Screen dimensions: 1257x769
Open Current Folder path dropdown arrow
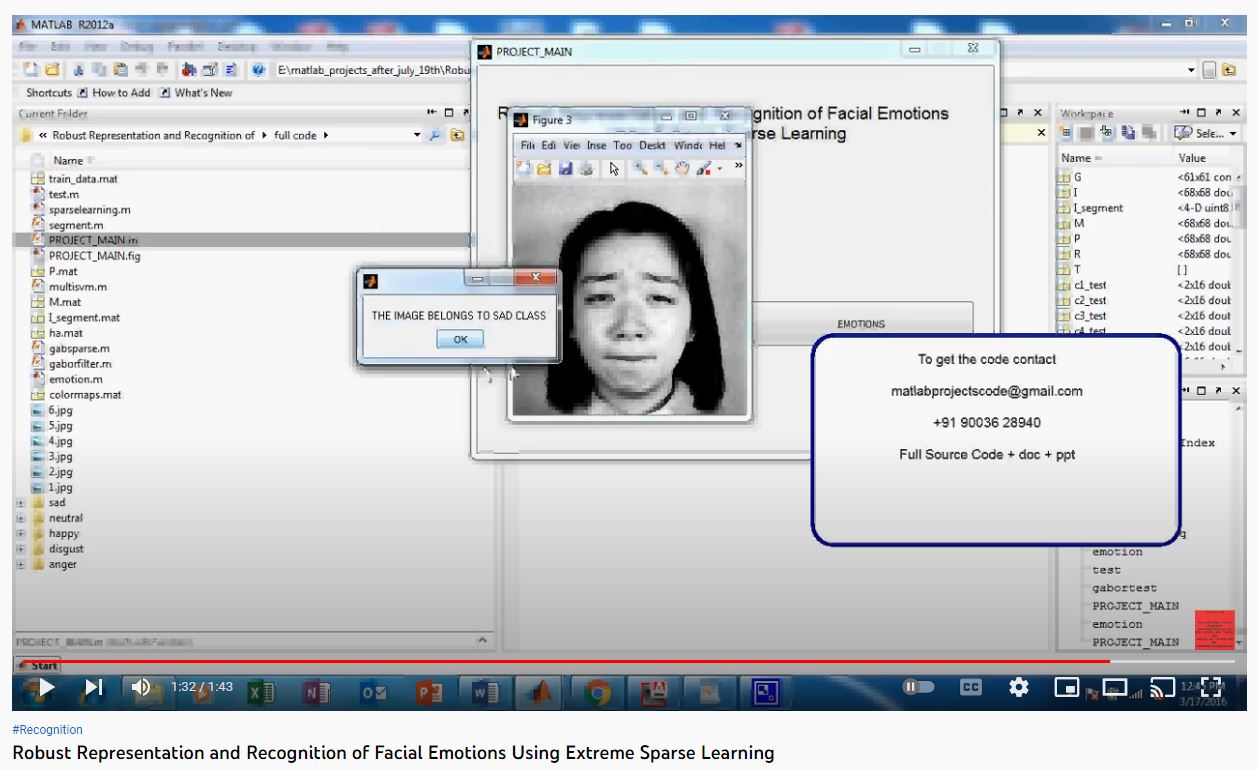click(417, 135)
